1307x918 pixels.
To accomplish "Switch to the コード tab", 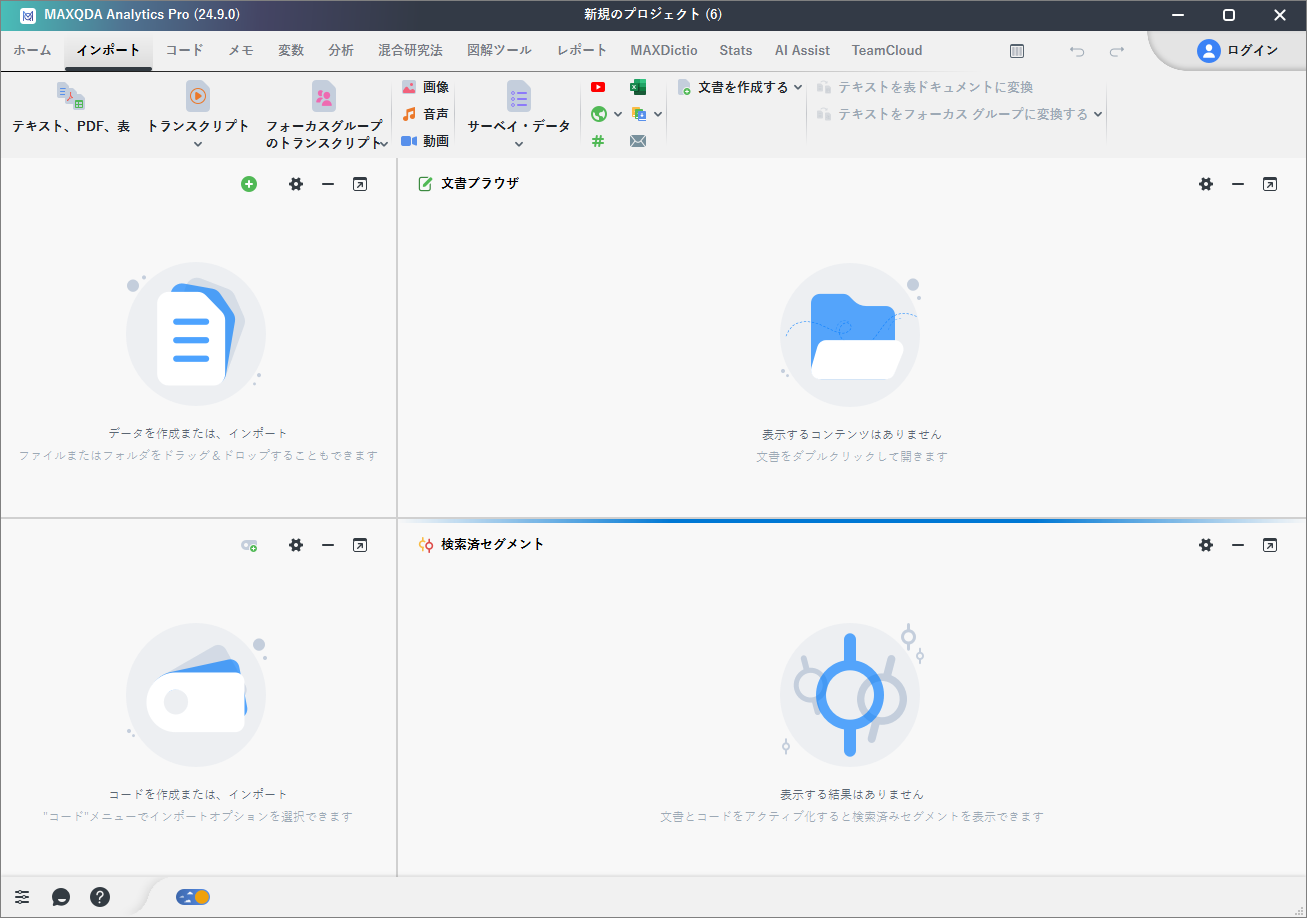I will (x=184, y=50).
